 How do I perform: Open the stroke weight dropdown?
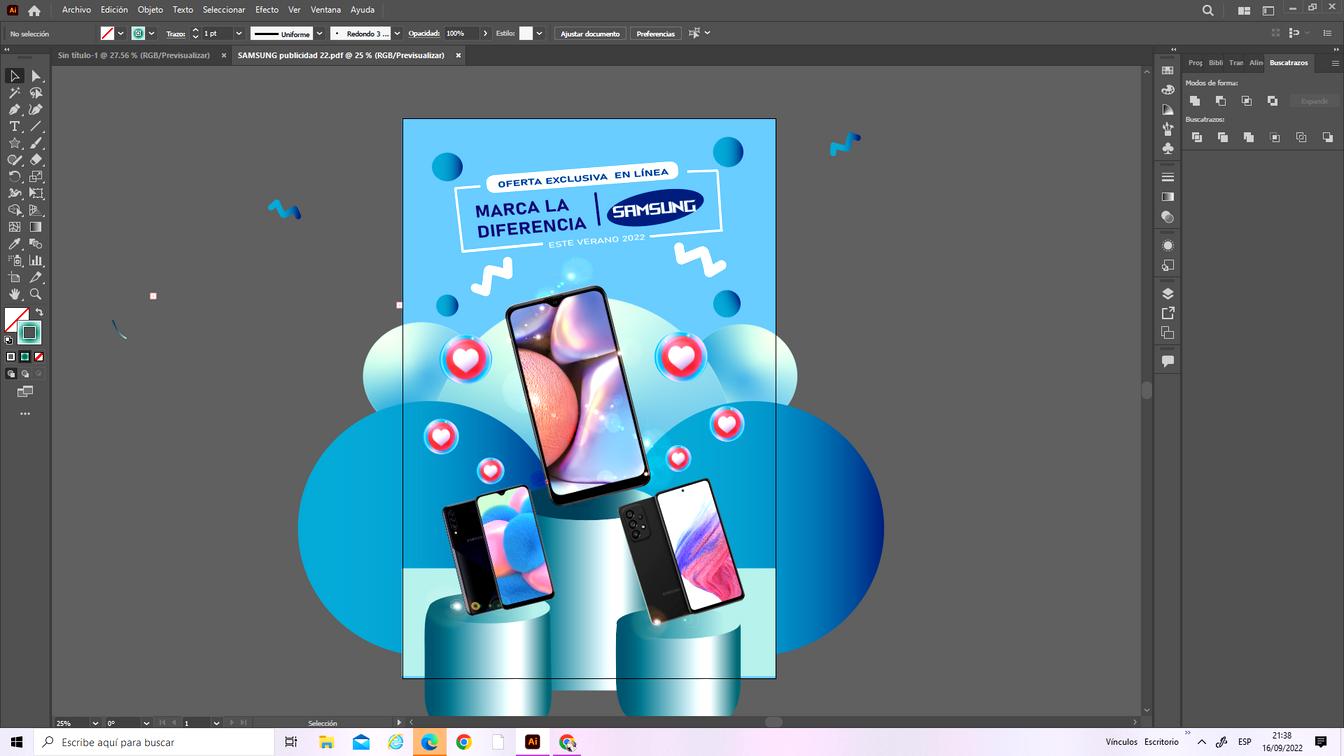pos(238,34)
